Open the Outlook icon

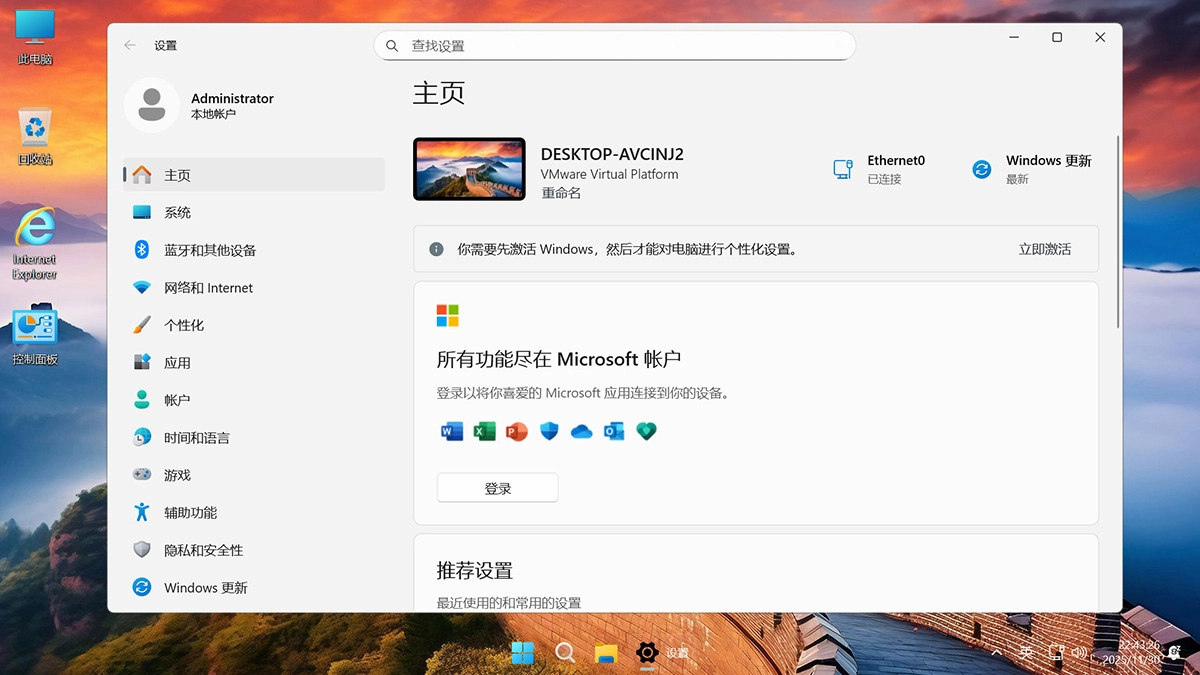(x=613, y=431)
